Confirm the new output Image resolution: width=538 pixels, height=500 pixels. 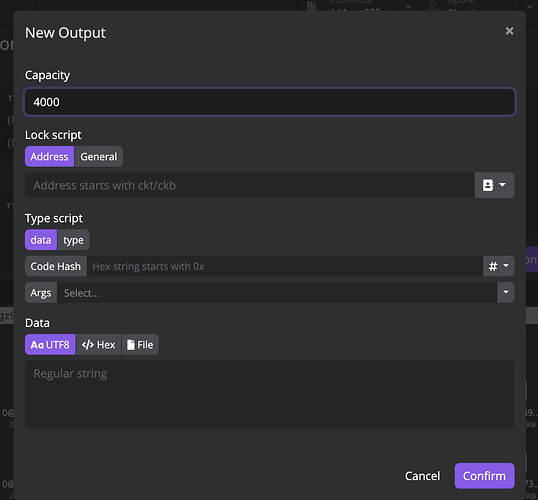coord(484,476)
